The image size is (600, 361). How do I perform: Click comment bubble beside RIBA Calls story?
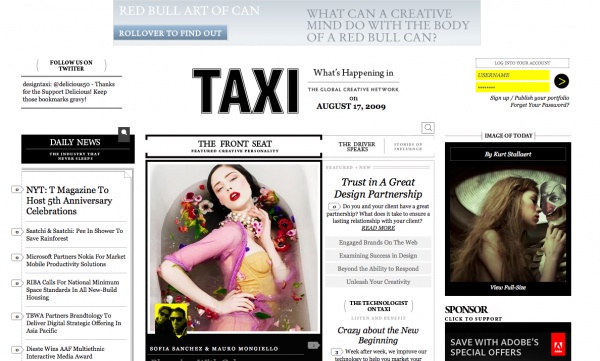pos(16,283)
